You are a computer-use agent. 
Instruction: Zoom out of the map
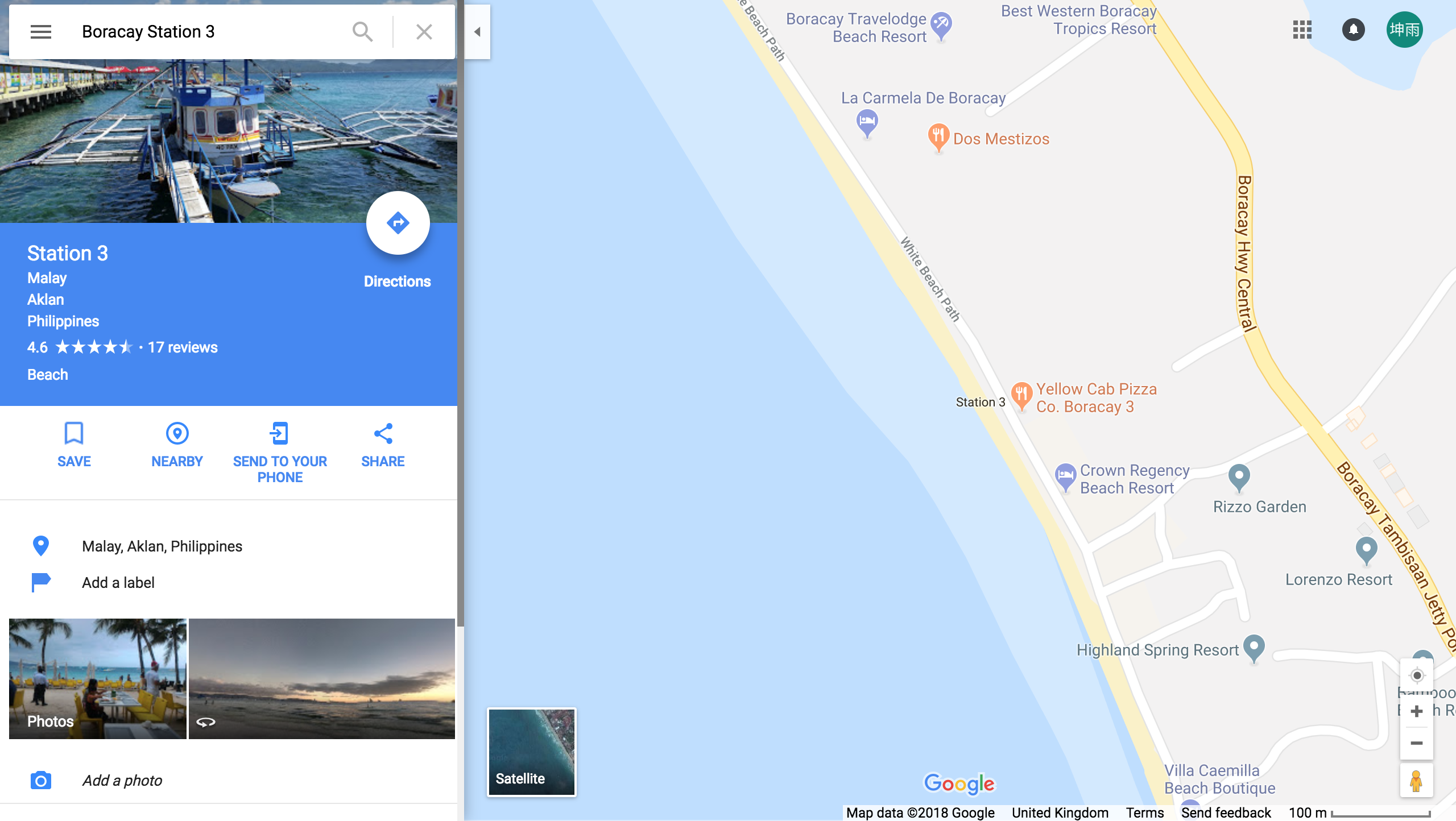coord(1417,743)
